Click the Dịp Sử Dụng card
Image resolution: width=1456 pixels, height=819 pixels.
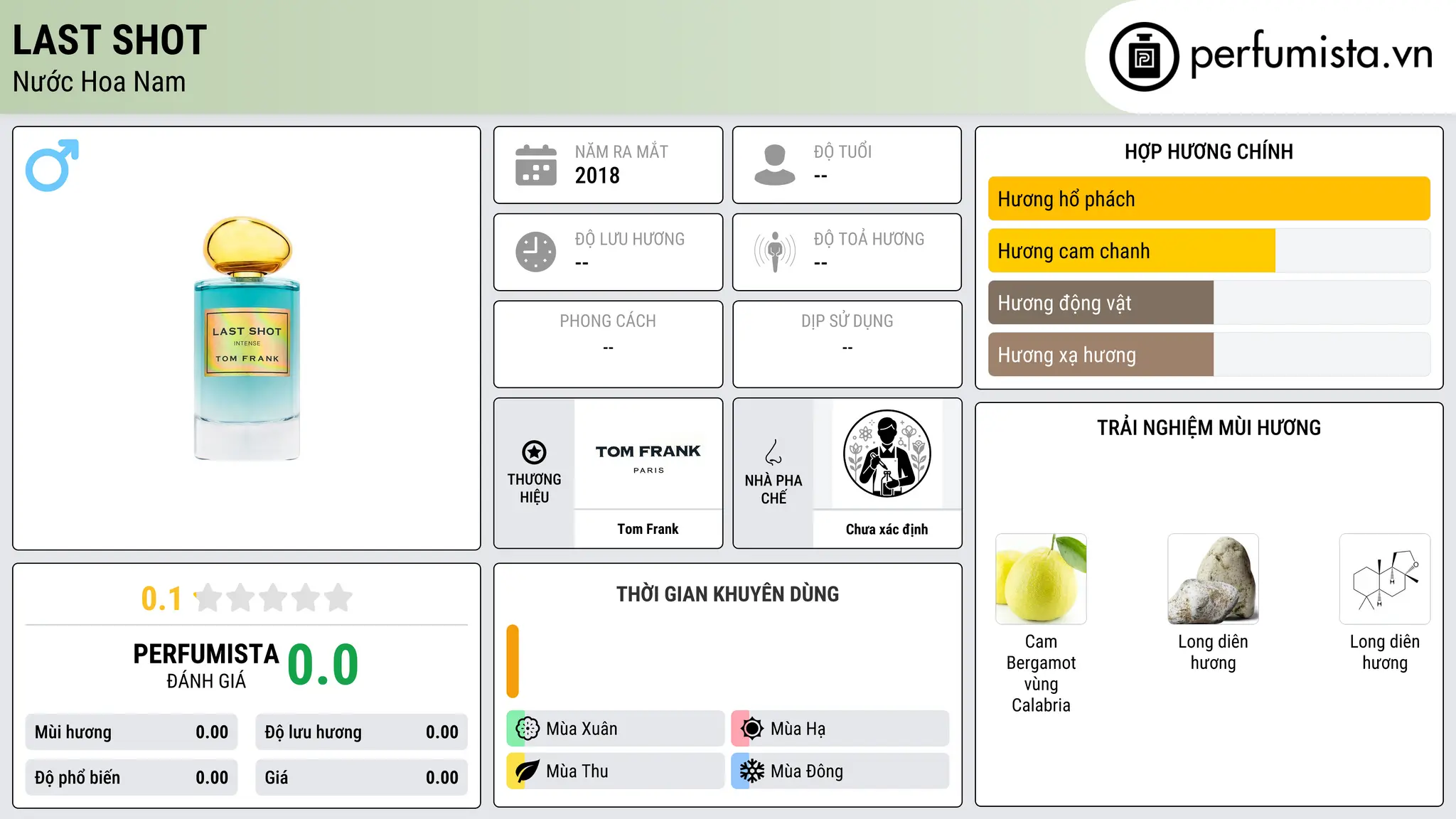pyautogui.click(x=847, y=344)
